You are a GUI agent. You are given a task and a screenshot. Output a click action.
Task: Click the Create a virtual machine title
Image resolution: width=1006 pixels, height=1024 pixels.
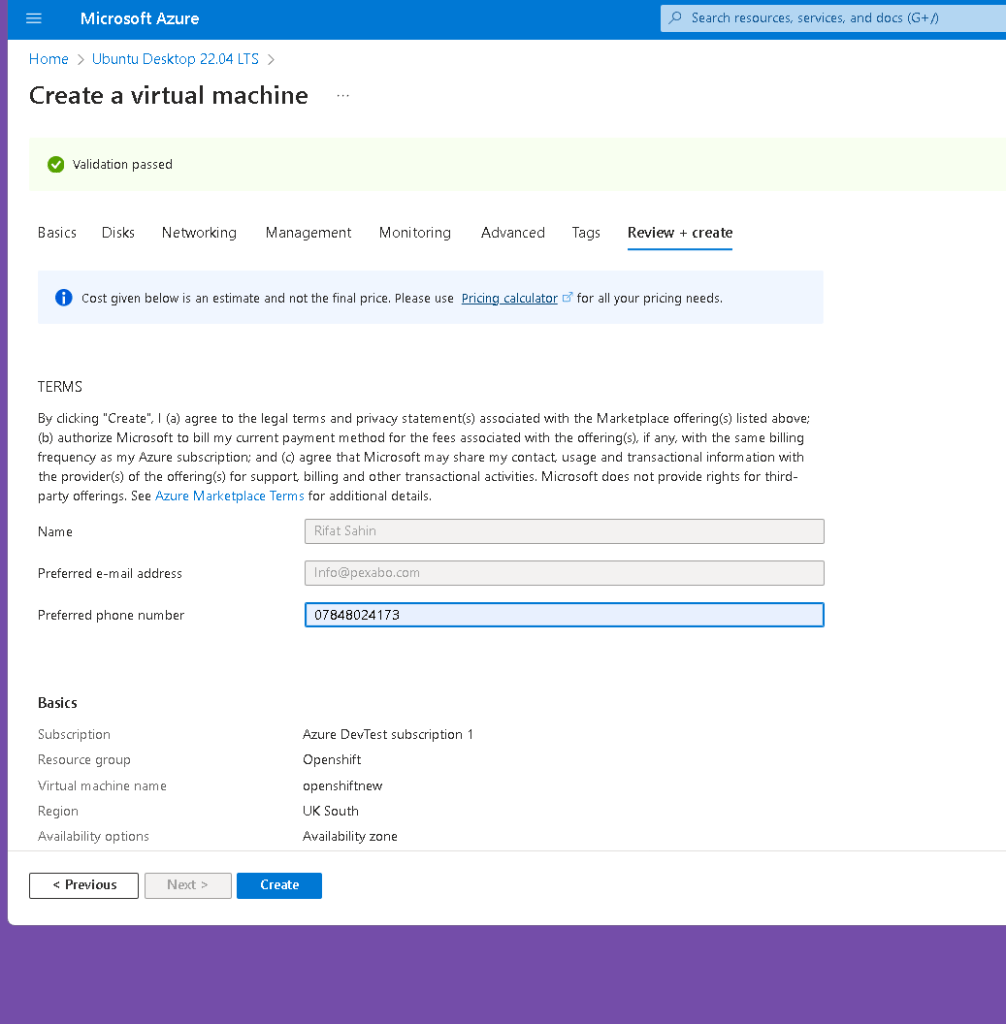click(x=169, y=95)
